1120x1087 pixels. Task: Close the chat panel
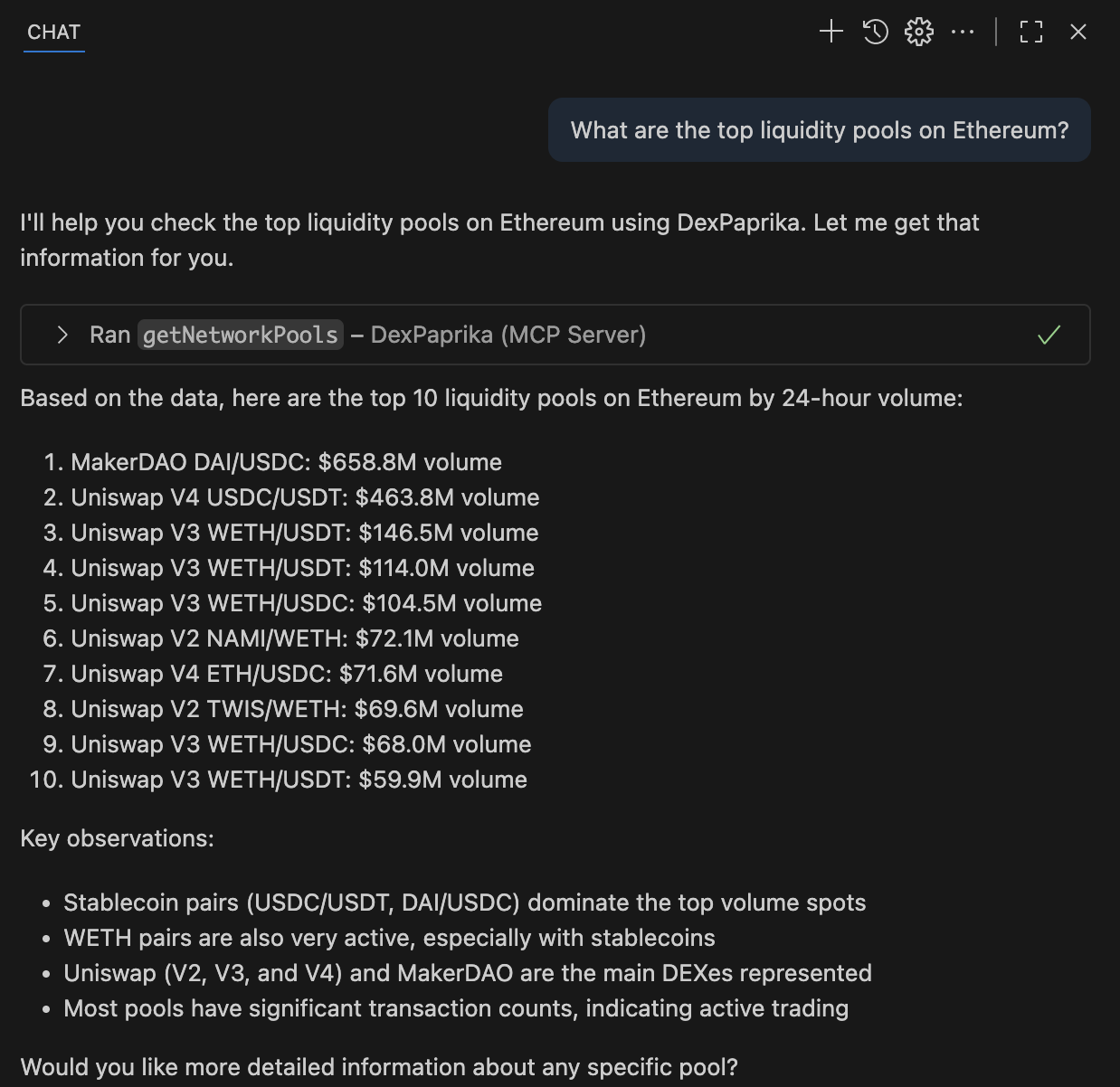[x=1077, y=31]
